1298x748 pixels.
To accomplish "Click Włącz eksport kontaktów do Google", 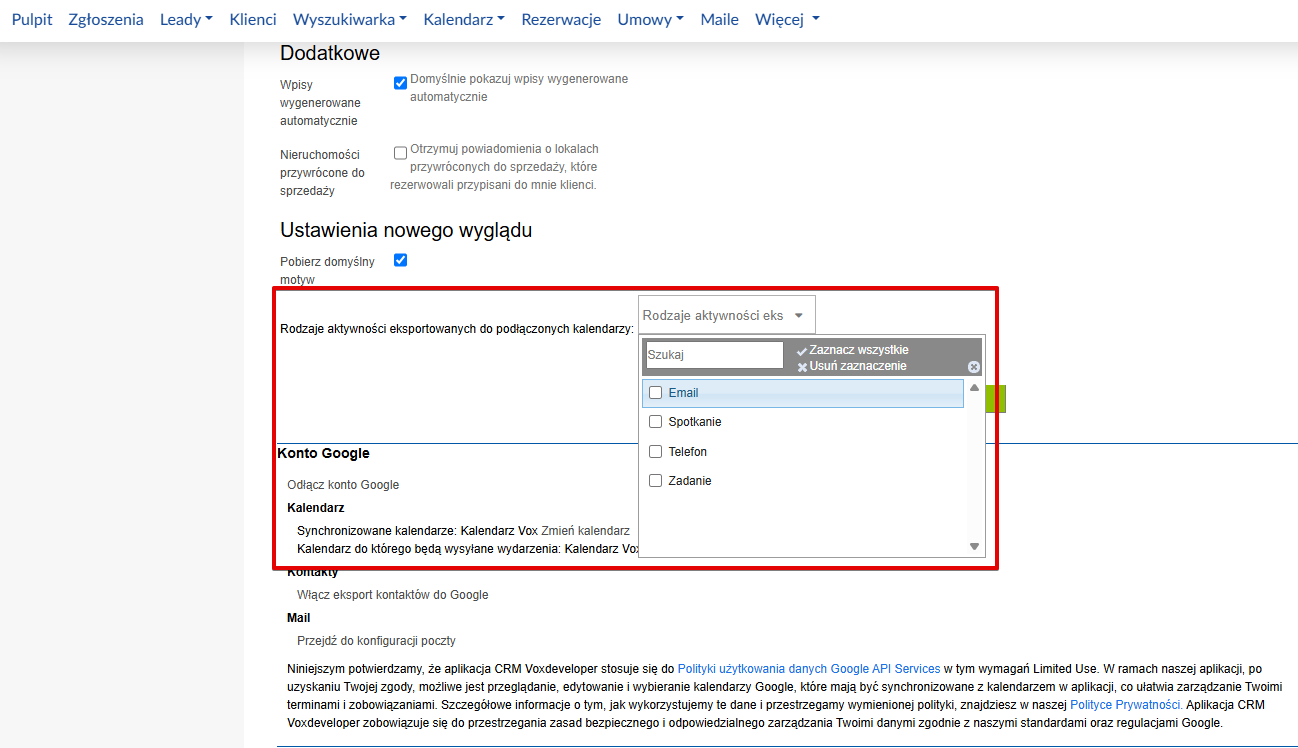I will (x=393, y=595).
